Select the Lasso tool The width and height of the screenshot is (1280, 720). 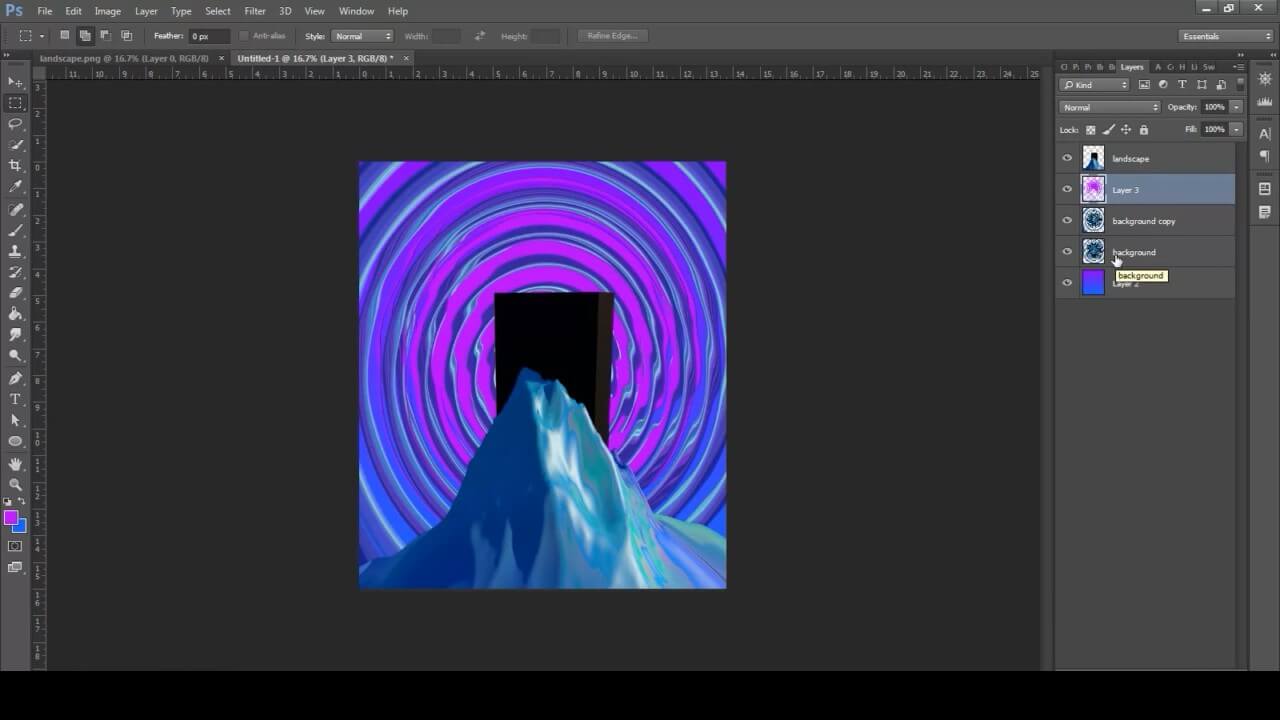(x=15, y=124)
